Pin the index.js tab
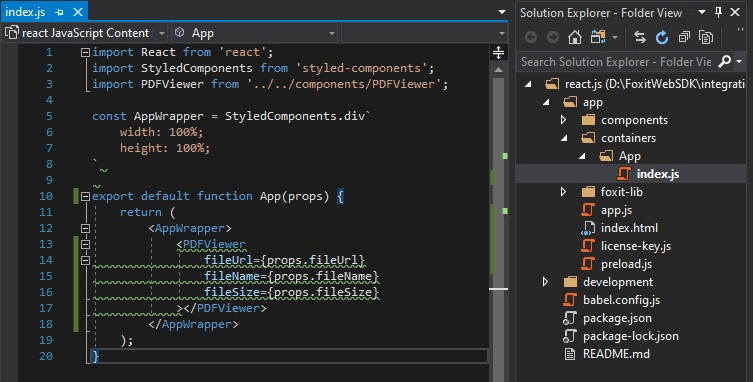753x382 pixels. tap(60, 12)
